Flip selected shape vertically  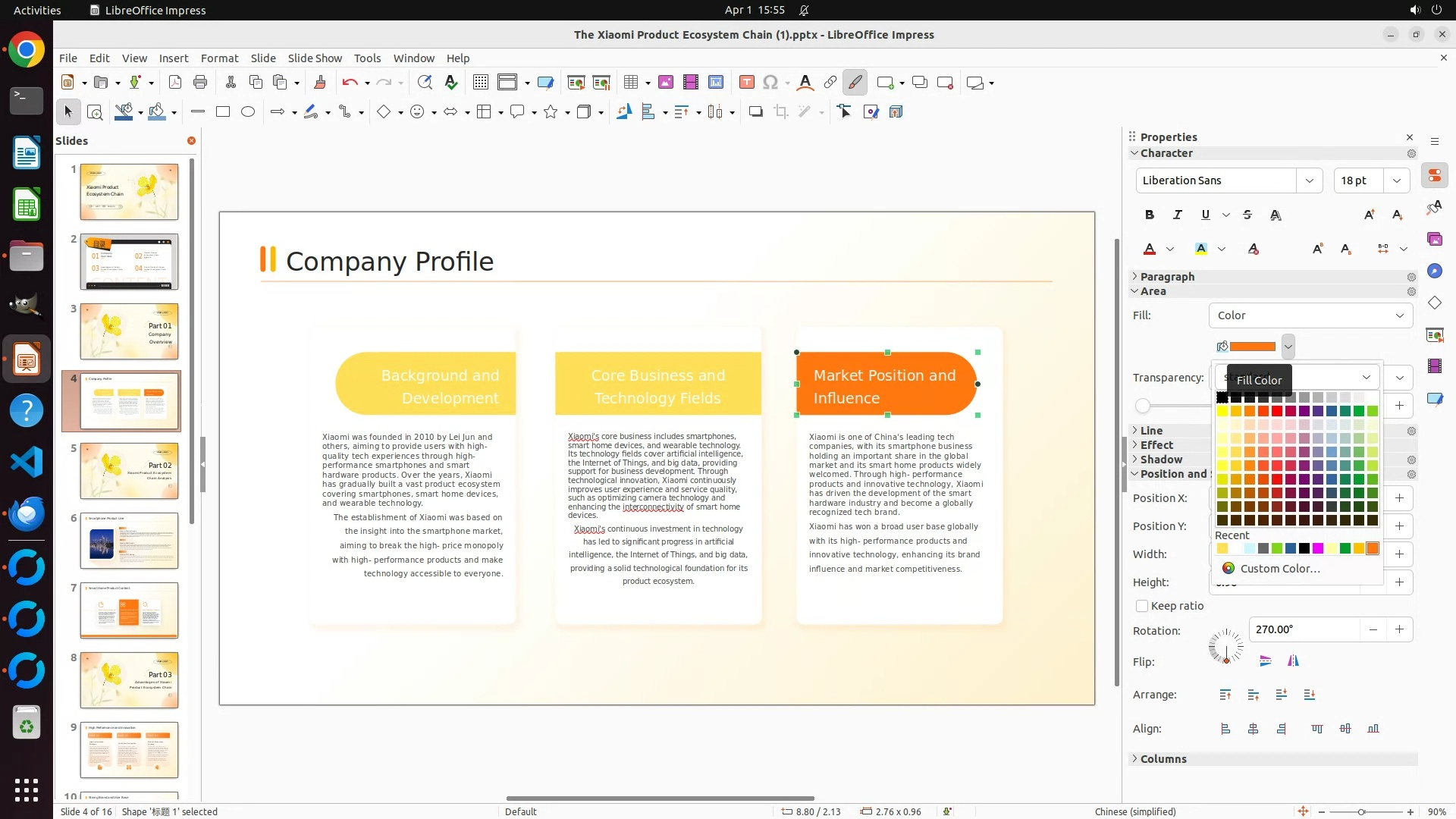click(1265, 661)
